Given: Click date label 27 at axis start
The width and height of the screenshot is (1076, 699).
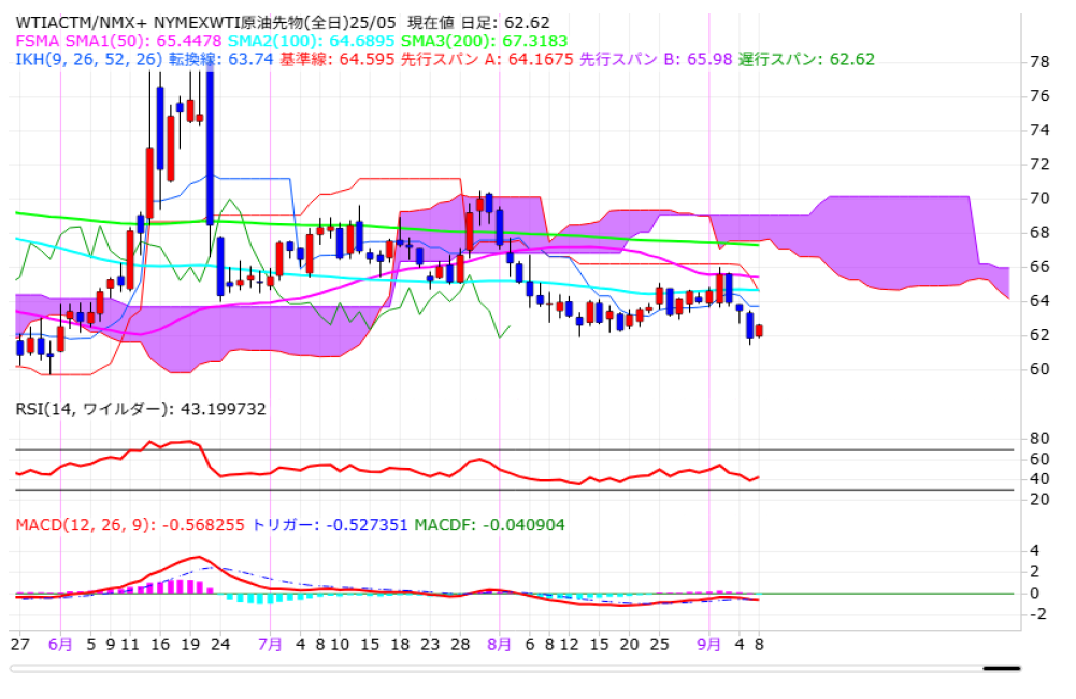Looking at the screenshot, I should click(x=20, y=645).
